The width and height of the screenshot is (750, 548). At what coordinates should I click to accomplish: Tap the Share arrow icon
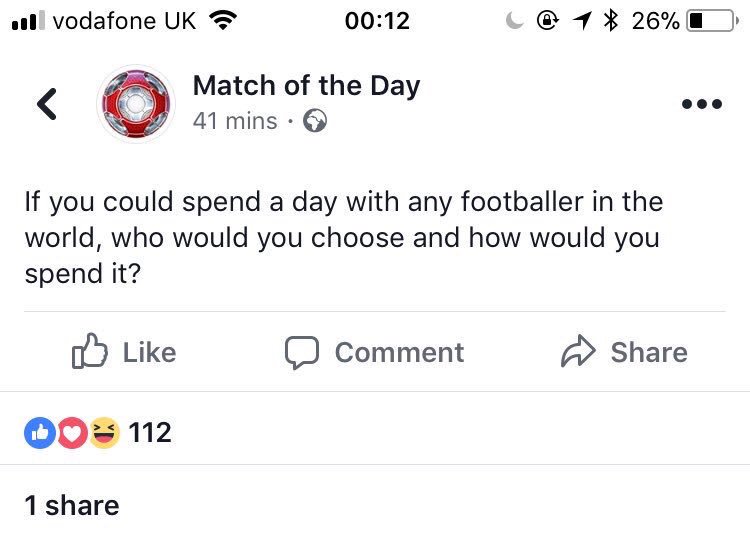[578, 351]
